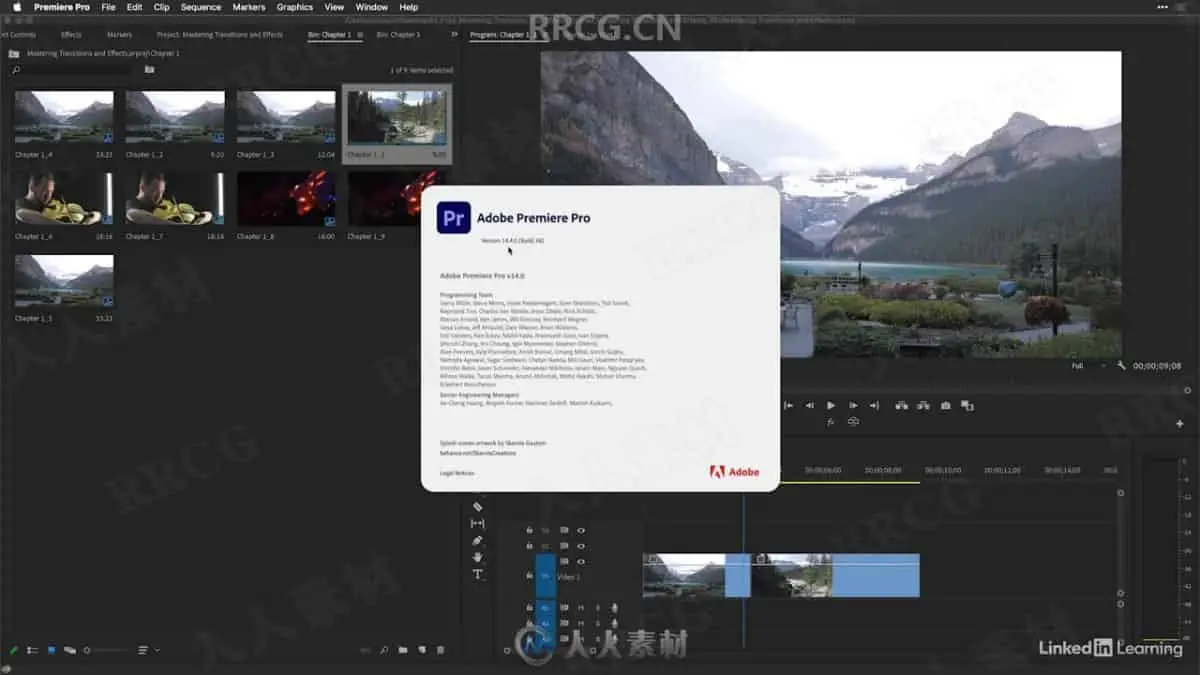Select the Hand tool
1200x675 pixels.
click(477, 557)
